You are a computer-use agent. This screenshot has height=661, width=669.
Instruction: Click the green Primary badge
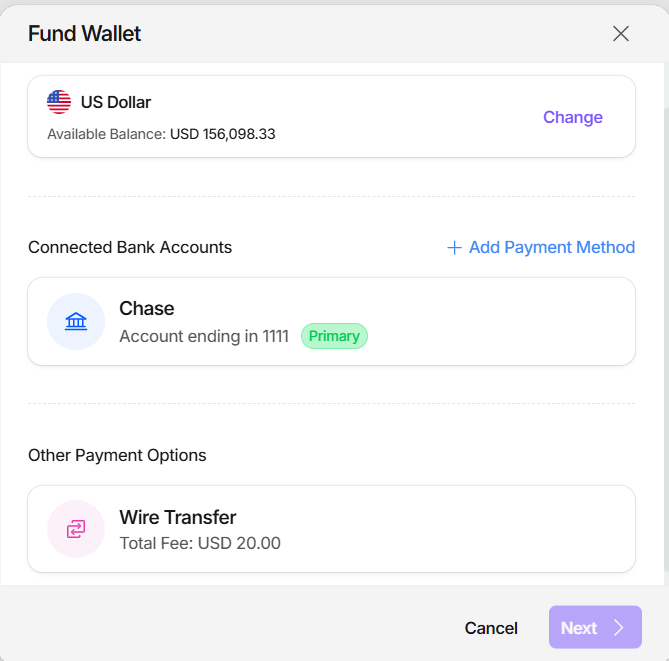coord(334,336)
